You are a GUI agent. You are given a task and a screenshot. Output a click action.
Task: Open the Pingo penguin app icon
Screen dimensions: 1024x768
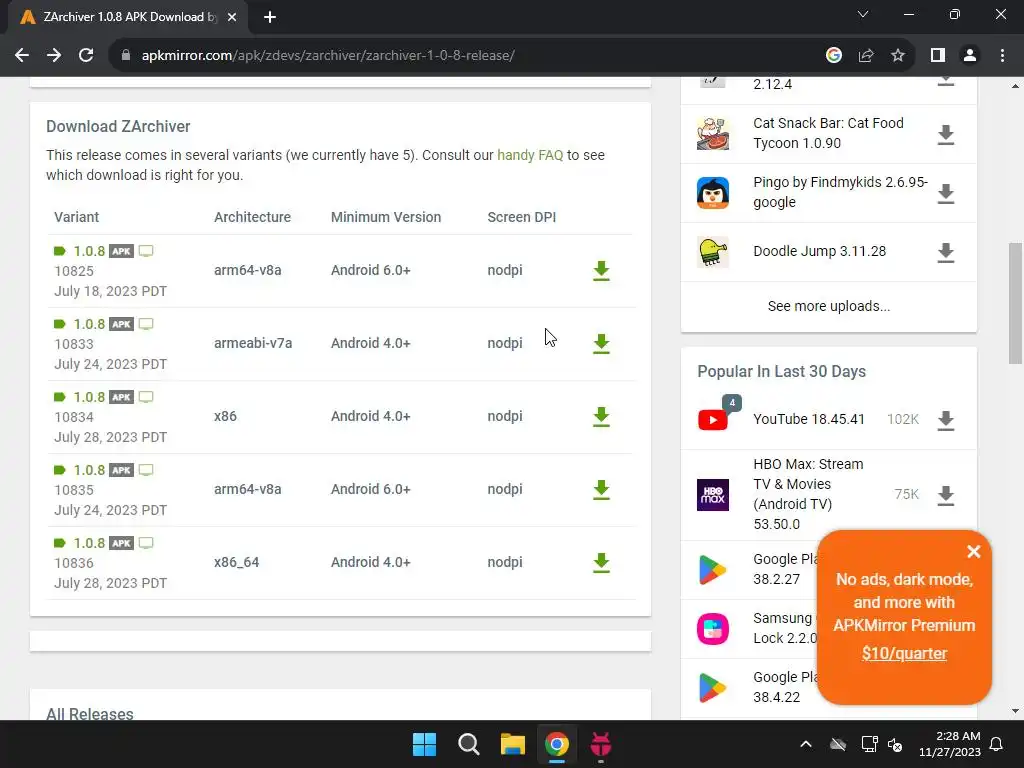click(x=712, y=193)
